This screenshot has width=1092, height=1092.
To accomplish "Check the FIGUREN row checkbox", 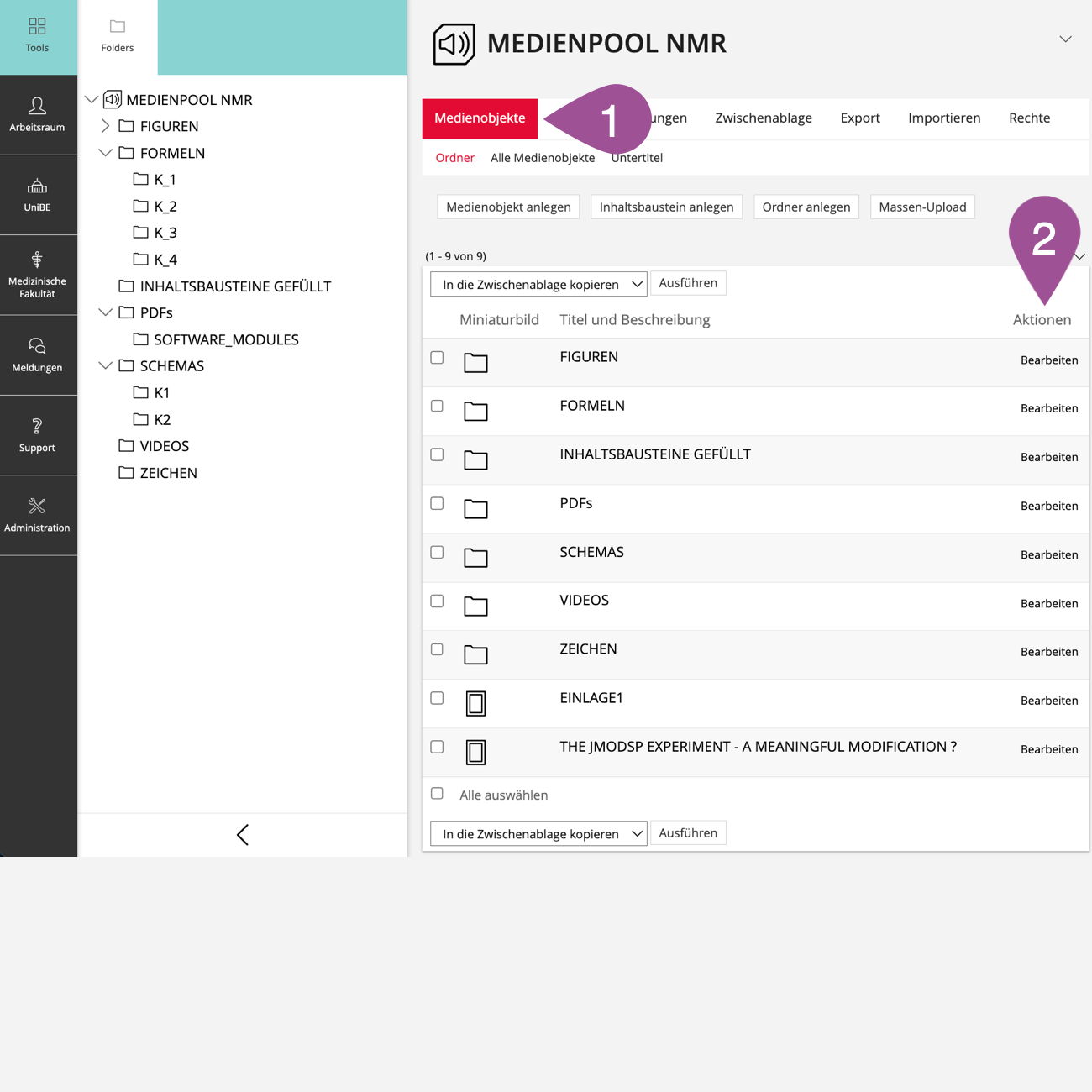I will [437, 357].
